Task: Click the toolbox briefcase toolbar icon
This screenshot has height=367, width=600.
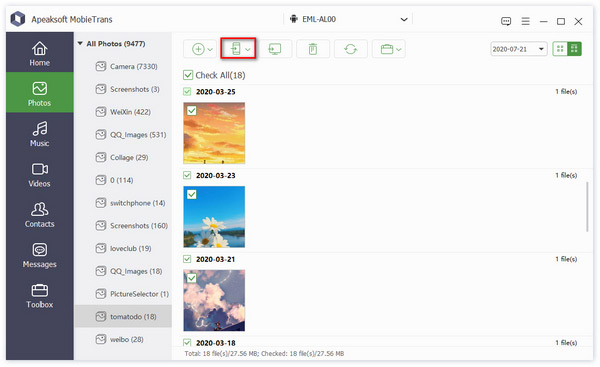Action: pyautogui.click(x=387, y=49)
